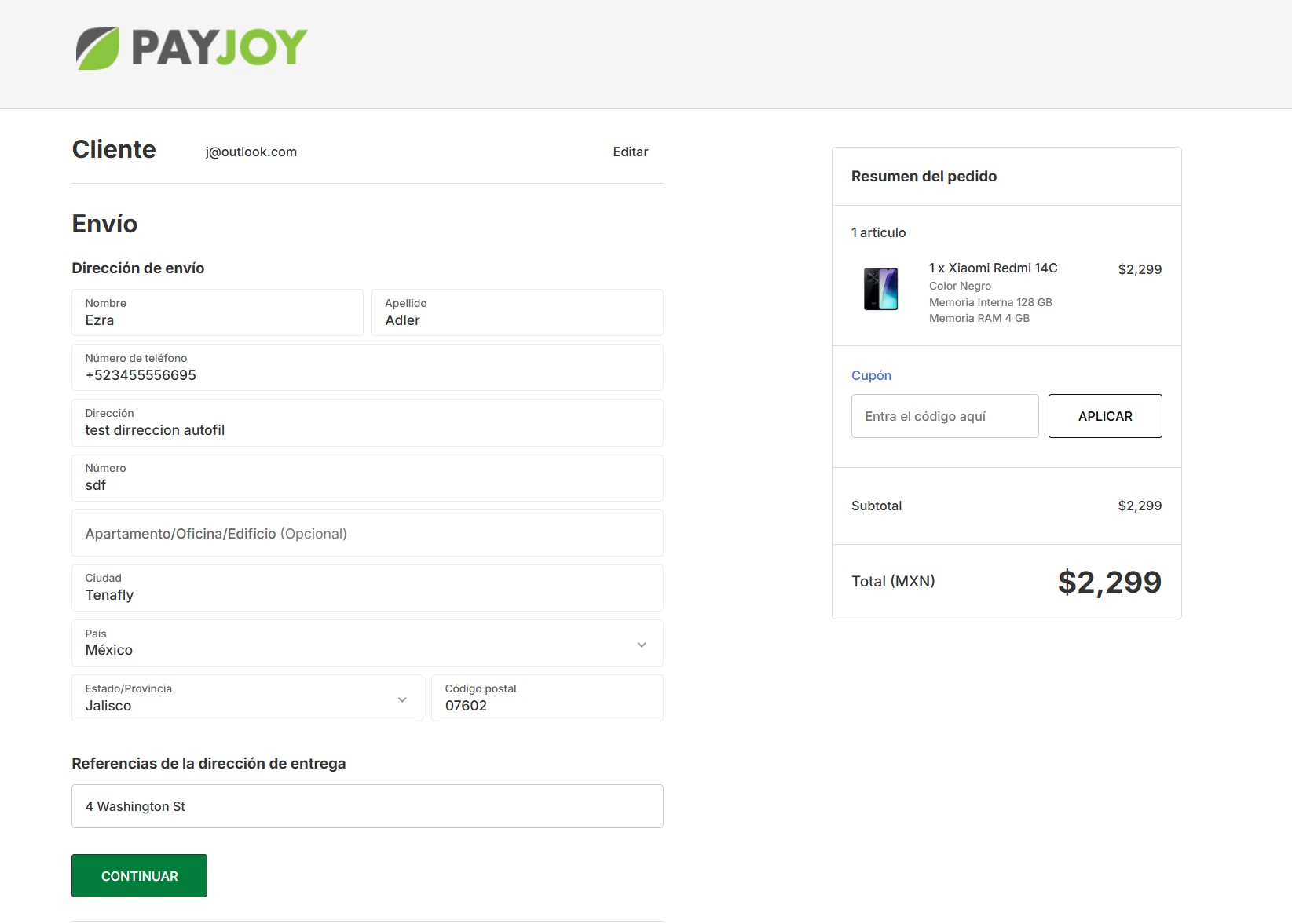Expand the country selector chevron

(642, 643)
